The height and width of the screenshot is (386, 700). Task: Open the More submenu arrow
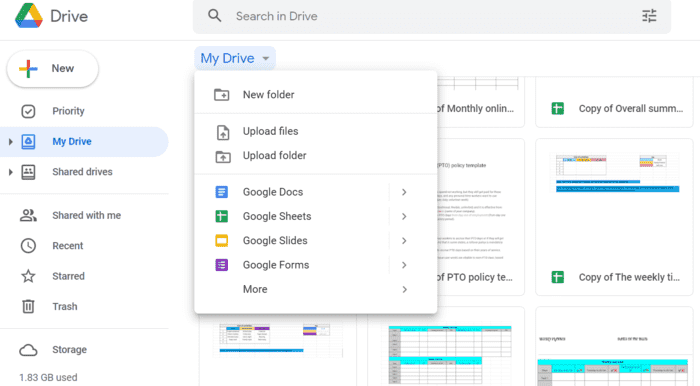tap(404, 289)
